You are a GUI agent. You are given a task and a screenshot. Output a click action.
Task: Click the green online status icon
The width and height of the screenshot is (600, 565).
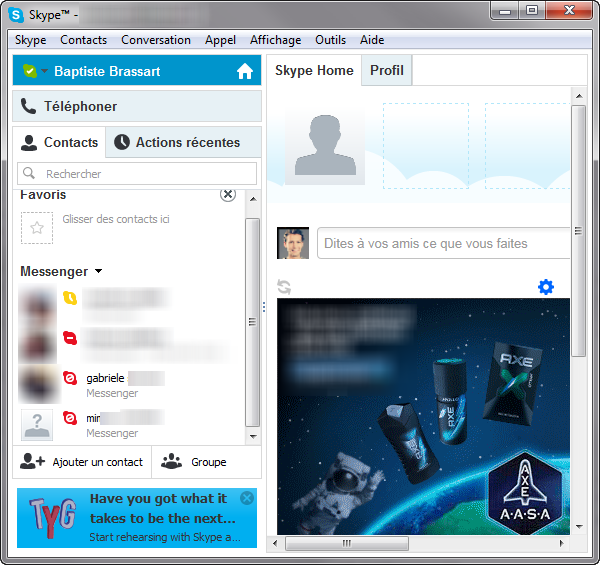[30, 71]
